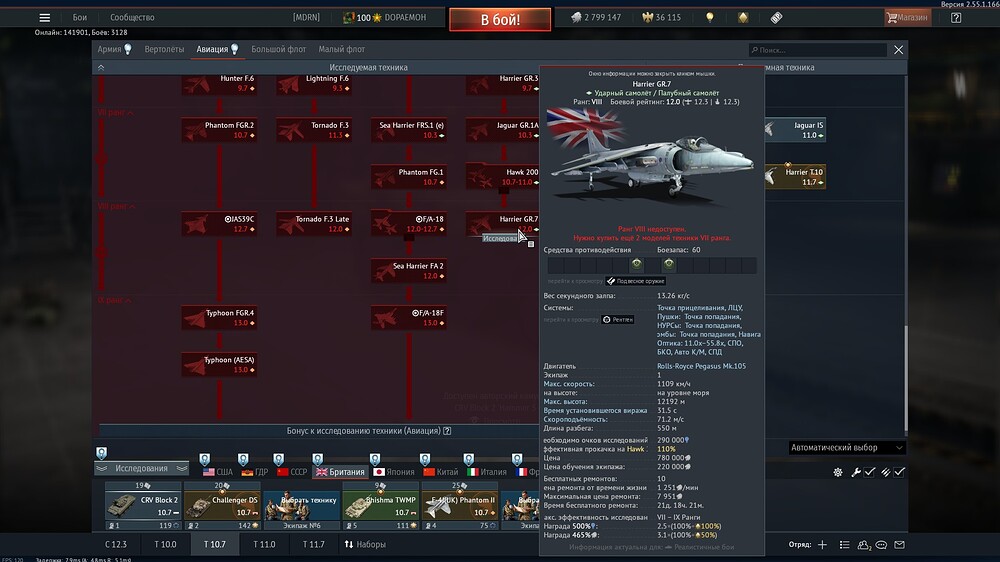Click research bonus shield above Британия
1000x562 pixels.
pyautogui.click(x=318, y=459)
